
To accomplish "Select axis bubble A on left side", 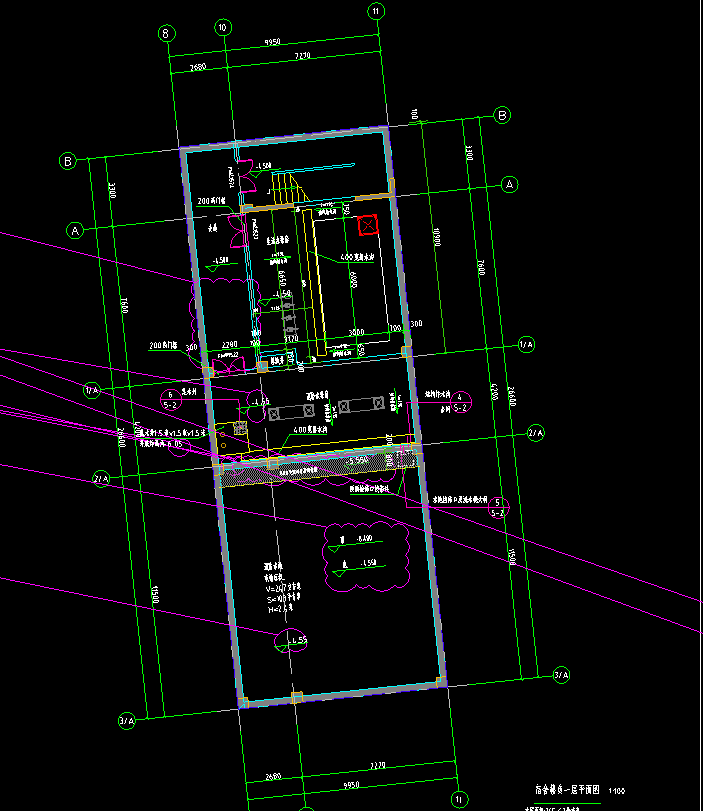I will tap(75, 231).
